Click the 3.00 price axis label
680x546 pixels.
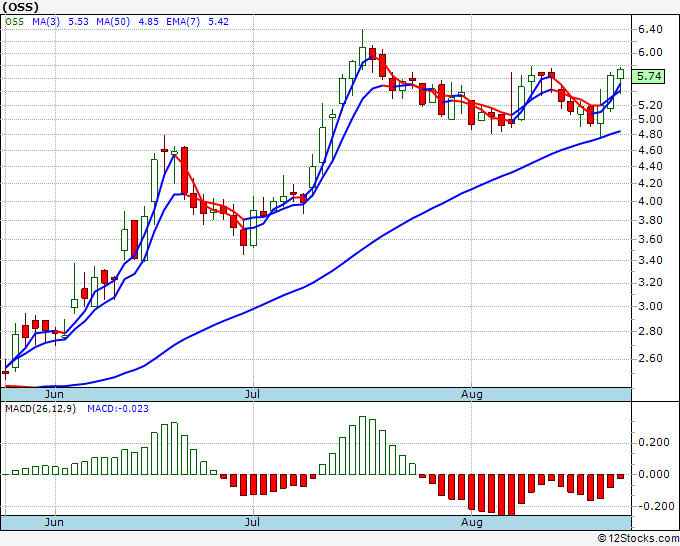coord(650,307)
